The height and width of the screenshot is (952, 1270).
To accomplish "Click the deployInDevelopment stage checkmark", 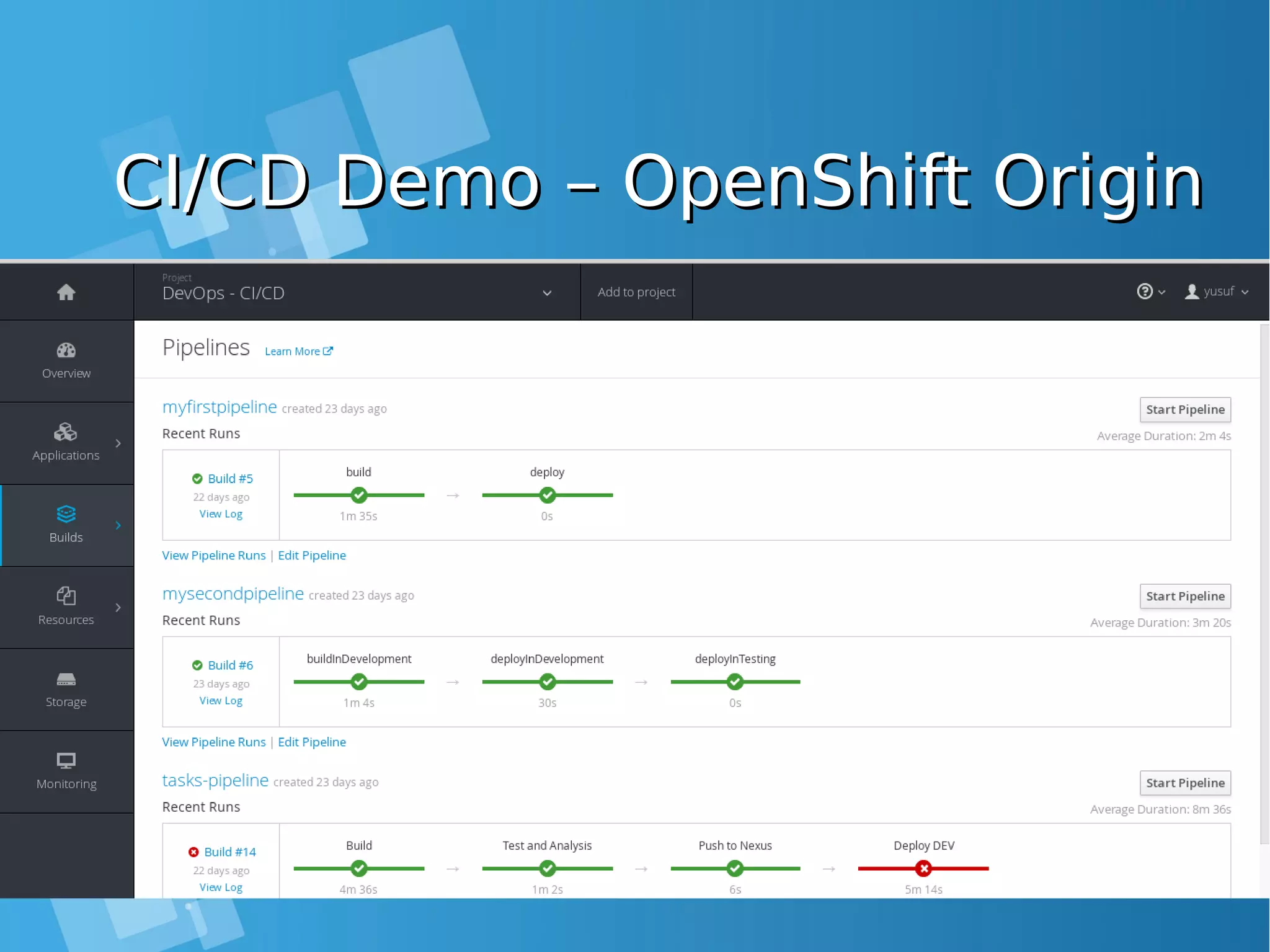I will pos(547,682).
